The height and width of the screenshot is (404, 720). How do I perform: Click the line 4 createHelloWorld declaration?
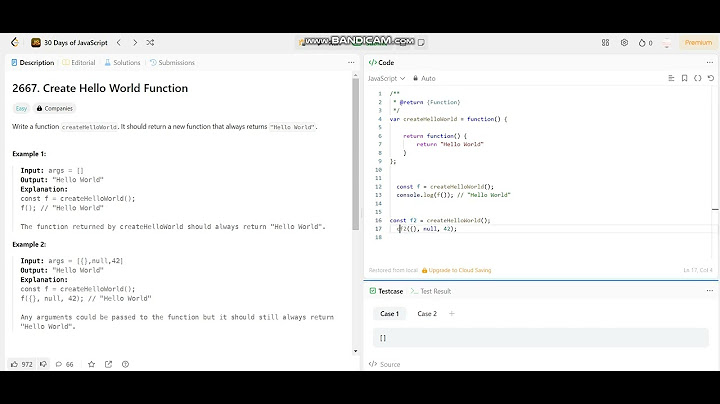pos(448,119)
